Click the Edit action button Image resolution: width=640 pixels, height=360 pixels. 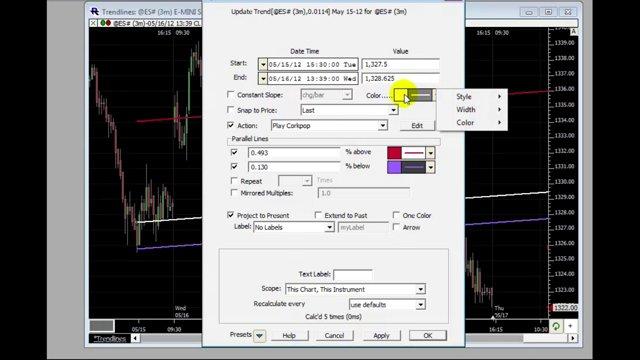[417, 126]
